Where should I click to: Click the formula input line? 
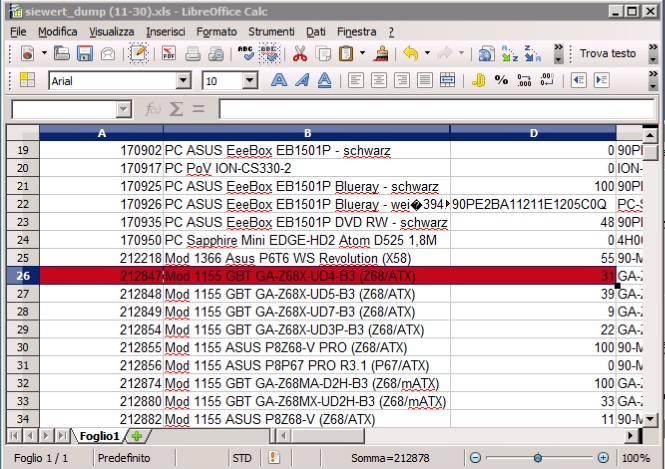pyautogui.click(x=437, y=109)
